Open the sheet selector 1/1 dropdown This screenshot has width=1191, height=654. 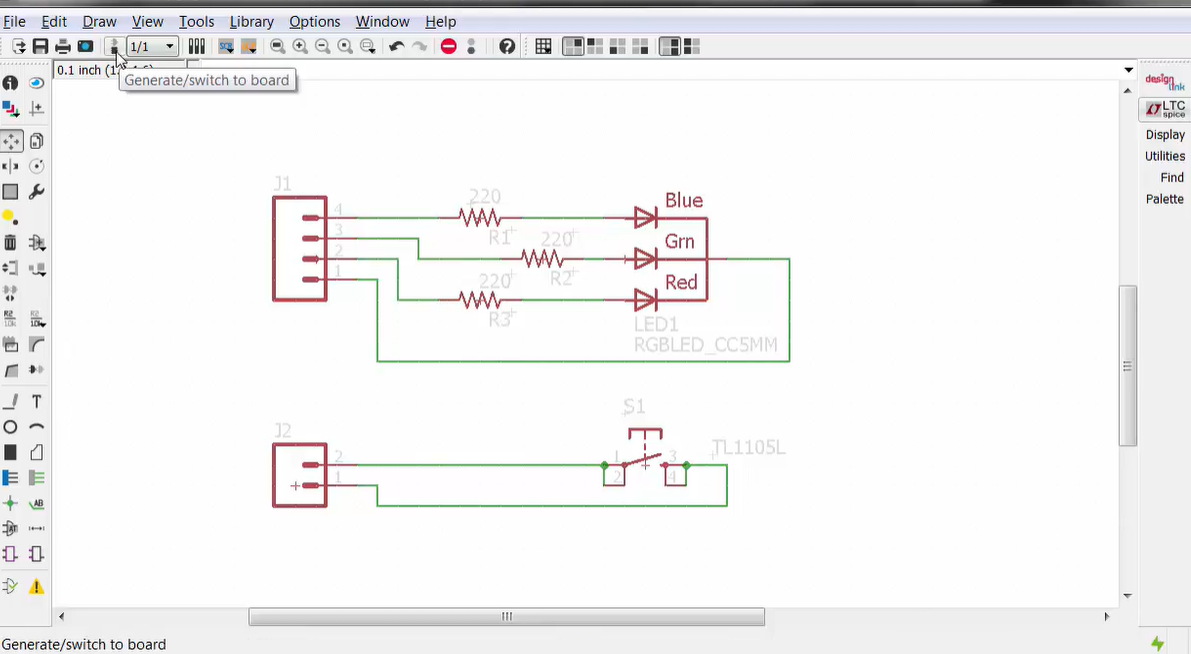(153, 47)
